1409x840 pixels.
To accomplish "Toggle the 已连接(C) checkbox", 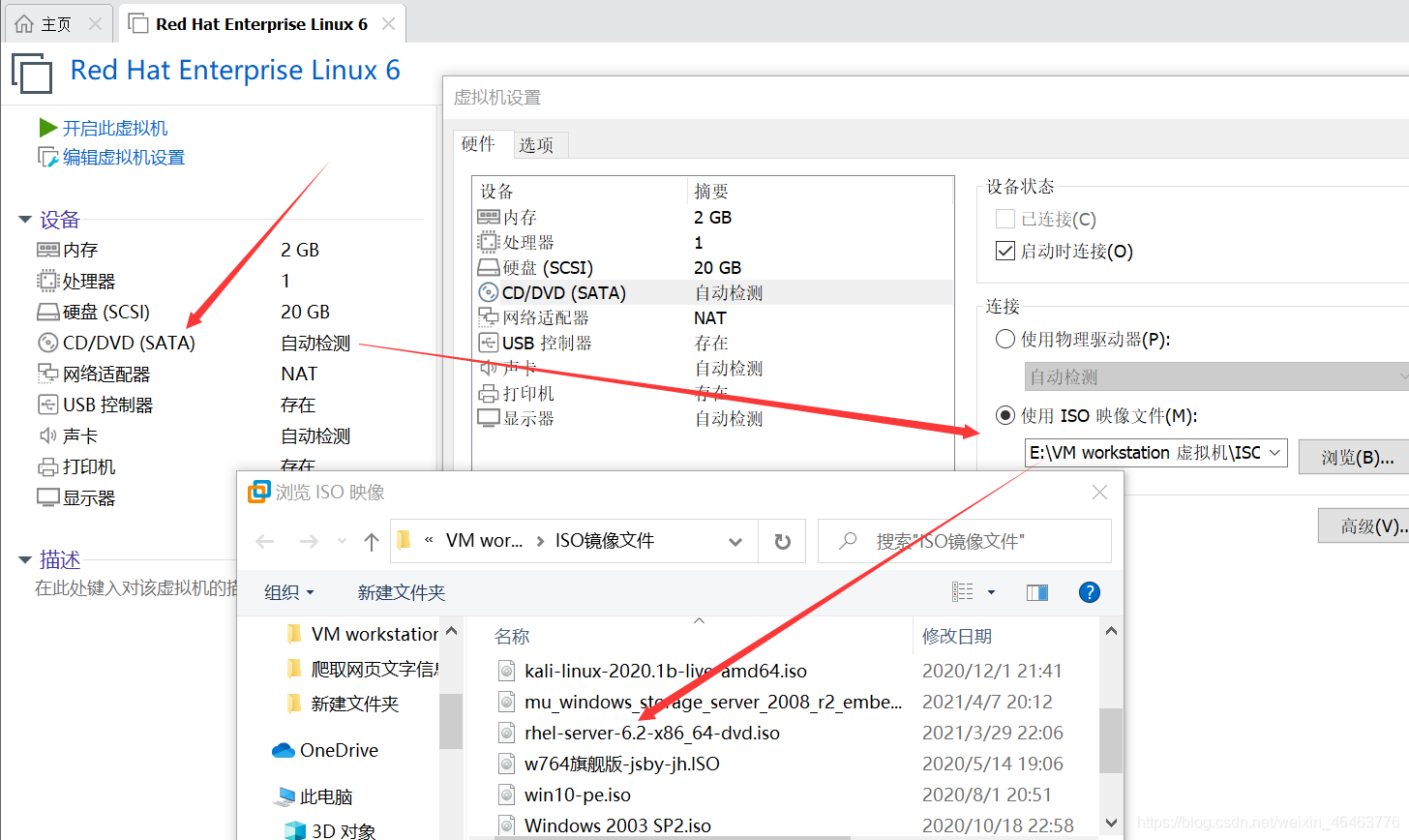I will [1005, 219].
